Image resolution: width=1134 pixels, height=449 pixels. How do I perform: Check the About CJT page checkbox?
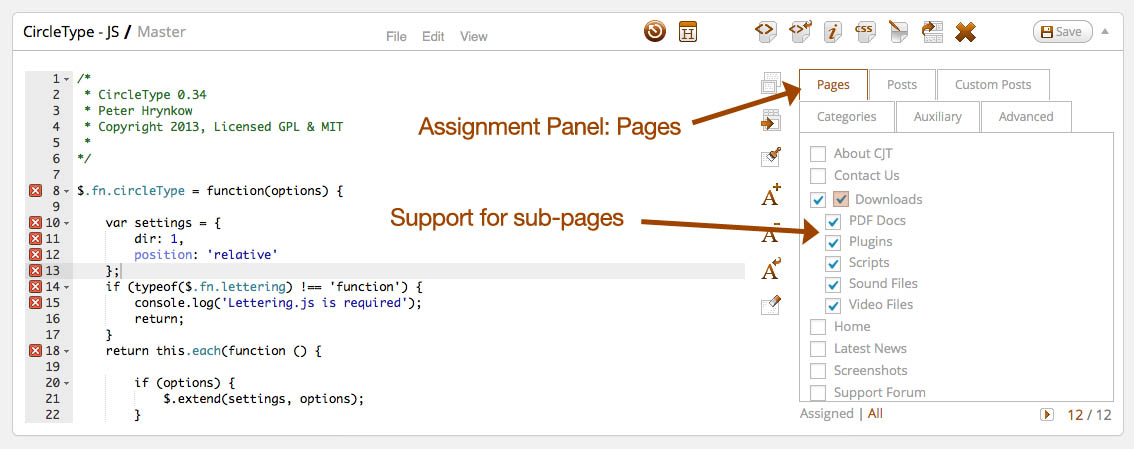(x=818, y=154)
